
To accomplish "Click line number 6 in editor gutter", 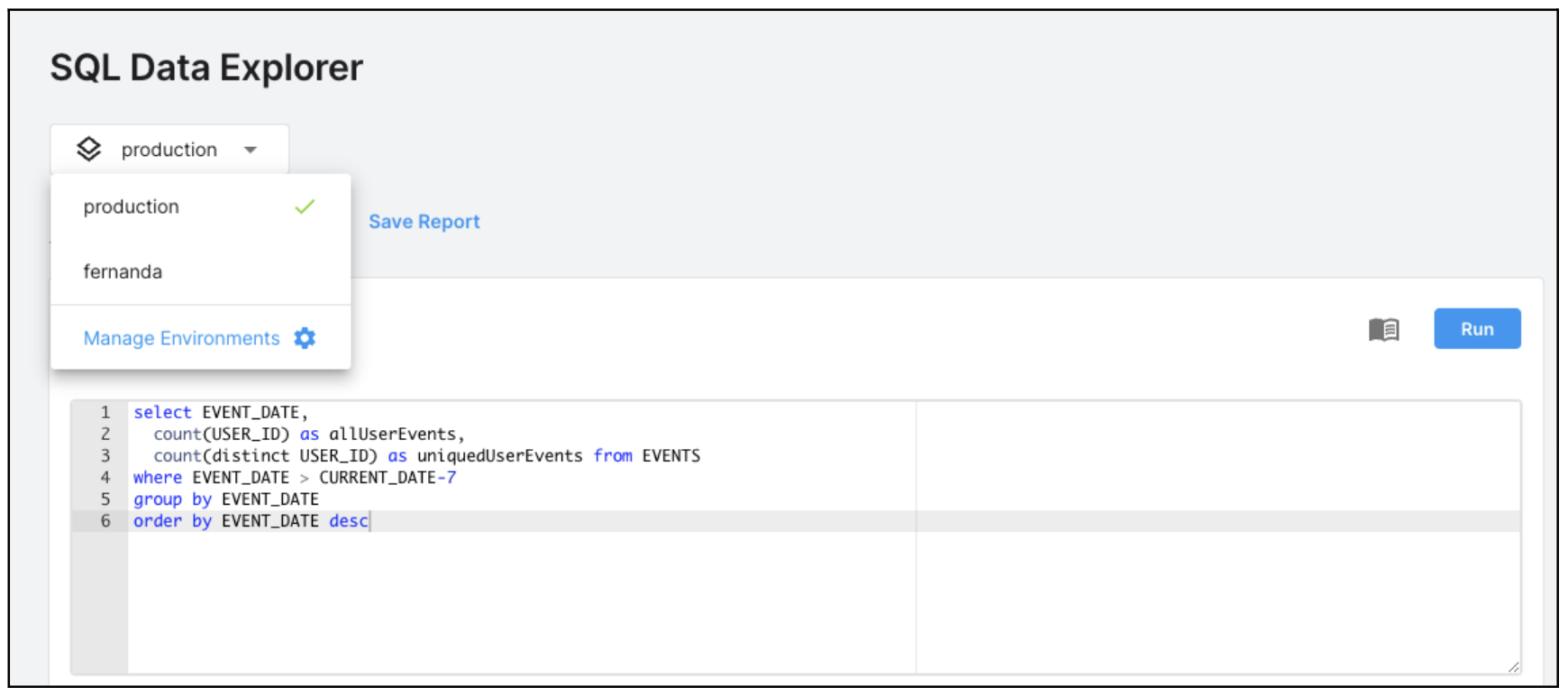I will (x=105, y=520).
